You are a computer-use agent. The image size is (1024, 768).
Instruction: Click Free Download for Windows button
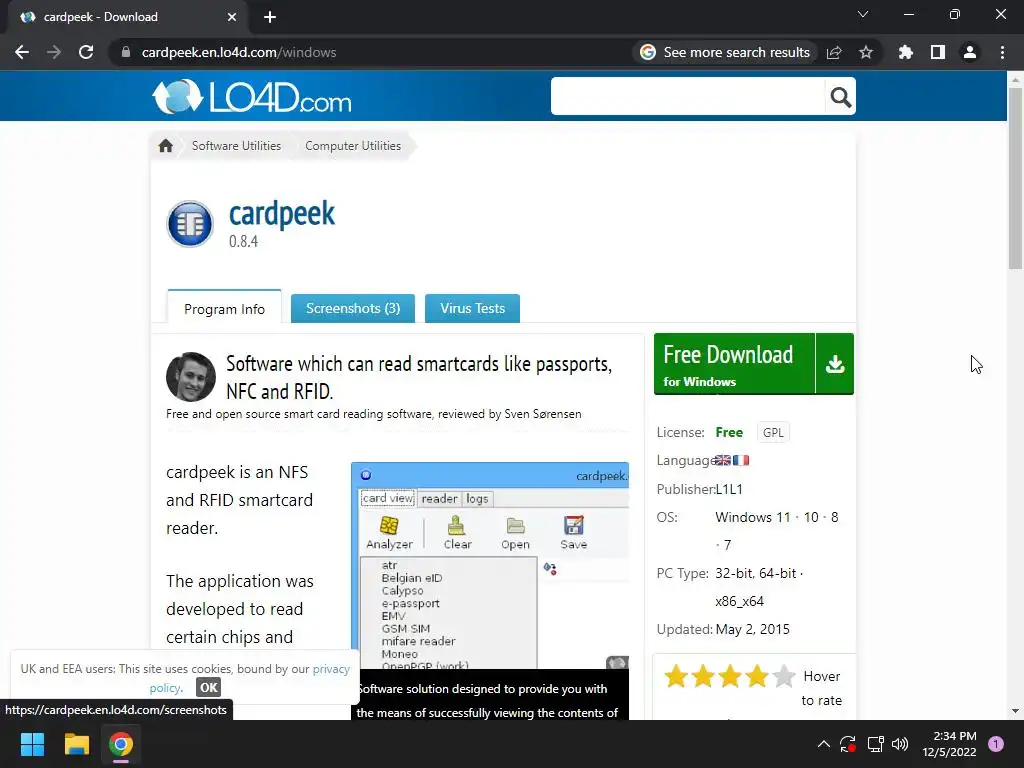pyautogui.click(x=735, y=364)
